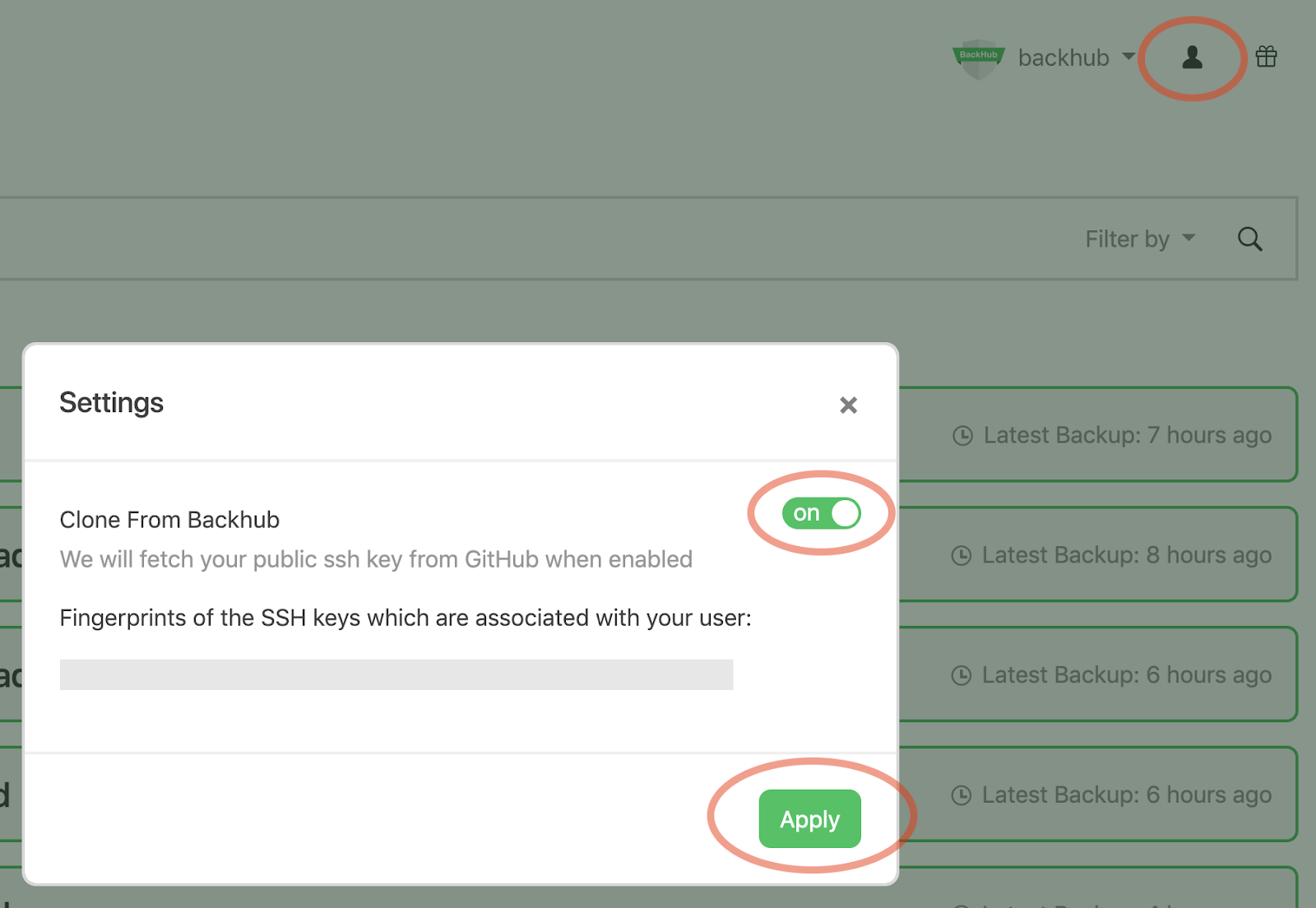Click the Apply button
The height and width of the screenshot is (908, 1316).
click(809, 819)
